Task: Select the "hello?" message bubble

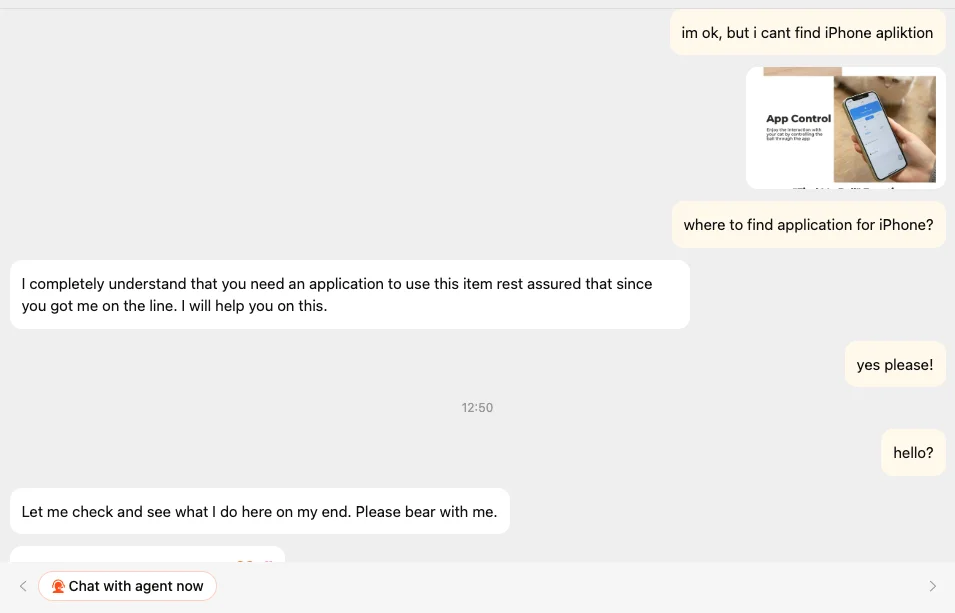Action: tap(913, 453)
